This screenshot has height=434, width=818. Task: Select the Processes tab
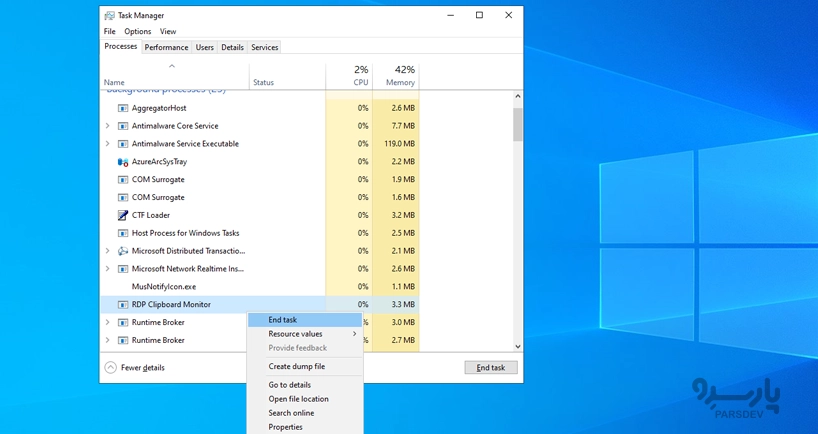121,46
